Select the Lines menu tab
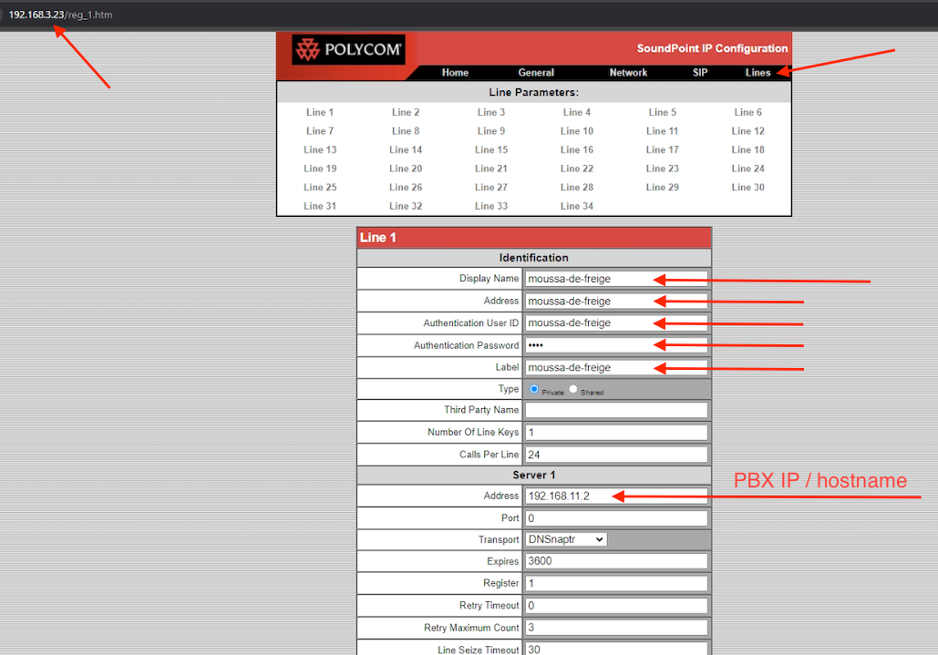 [x=758, y=73]
